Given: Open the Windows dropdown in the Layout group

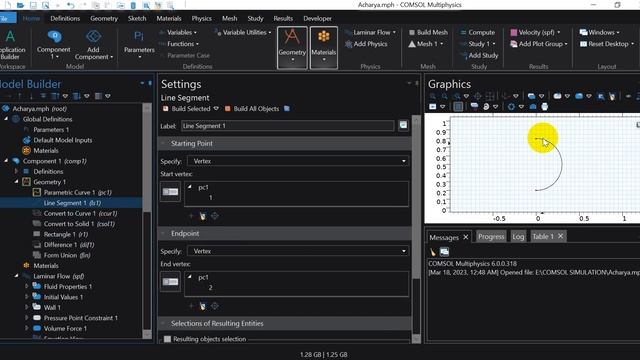Looking at the screenshot, I should click(x=600, y=32).
